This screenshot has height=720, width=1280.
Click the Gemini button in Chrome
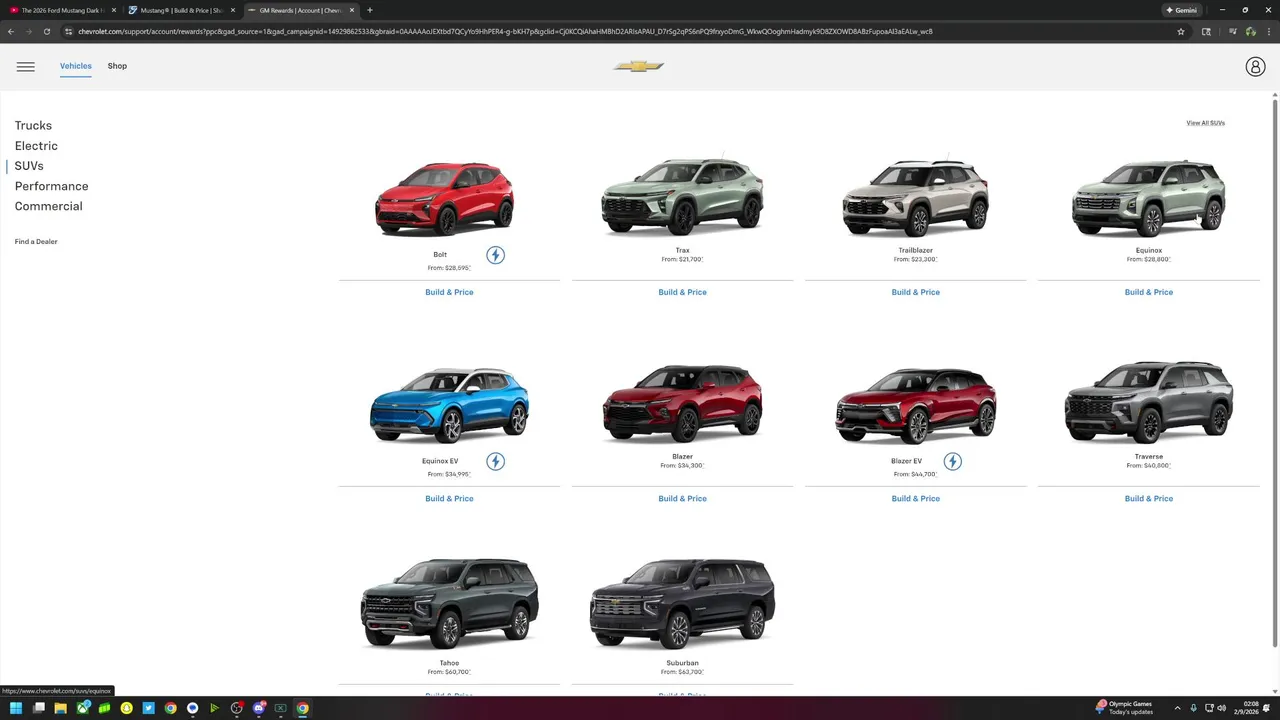1181,10
